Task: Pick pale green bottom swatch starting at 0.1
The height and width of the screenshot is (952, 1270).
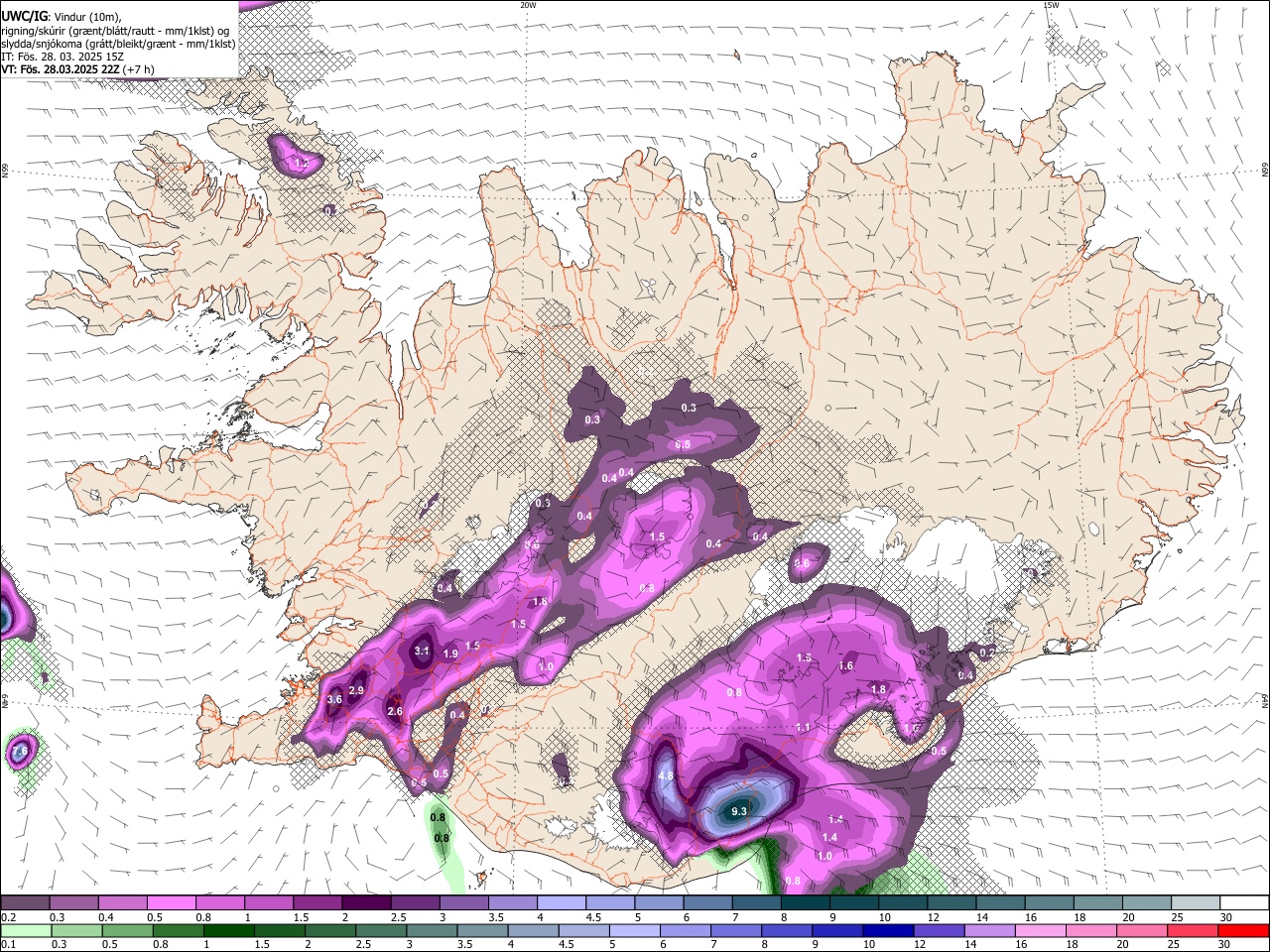Action: pos(25,931)
